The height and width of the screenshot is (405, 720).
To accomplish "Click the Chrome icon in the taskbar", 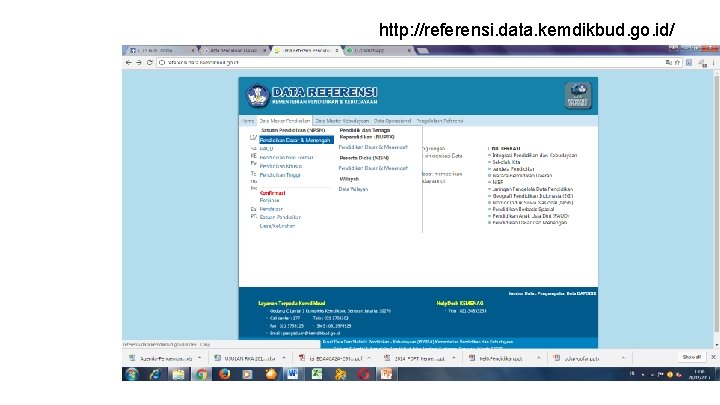I will point(201,374).
